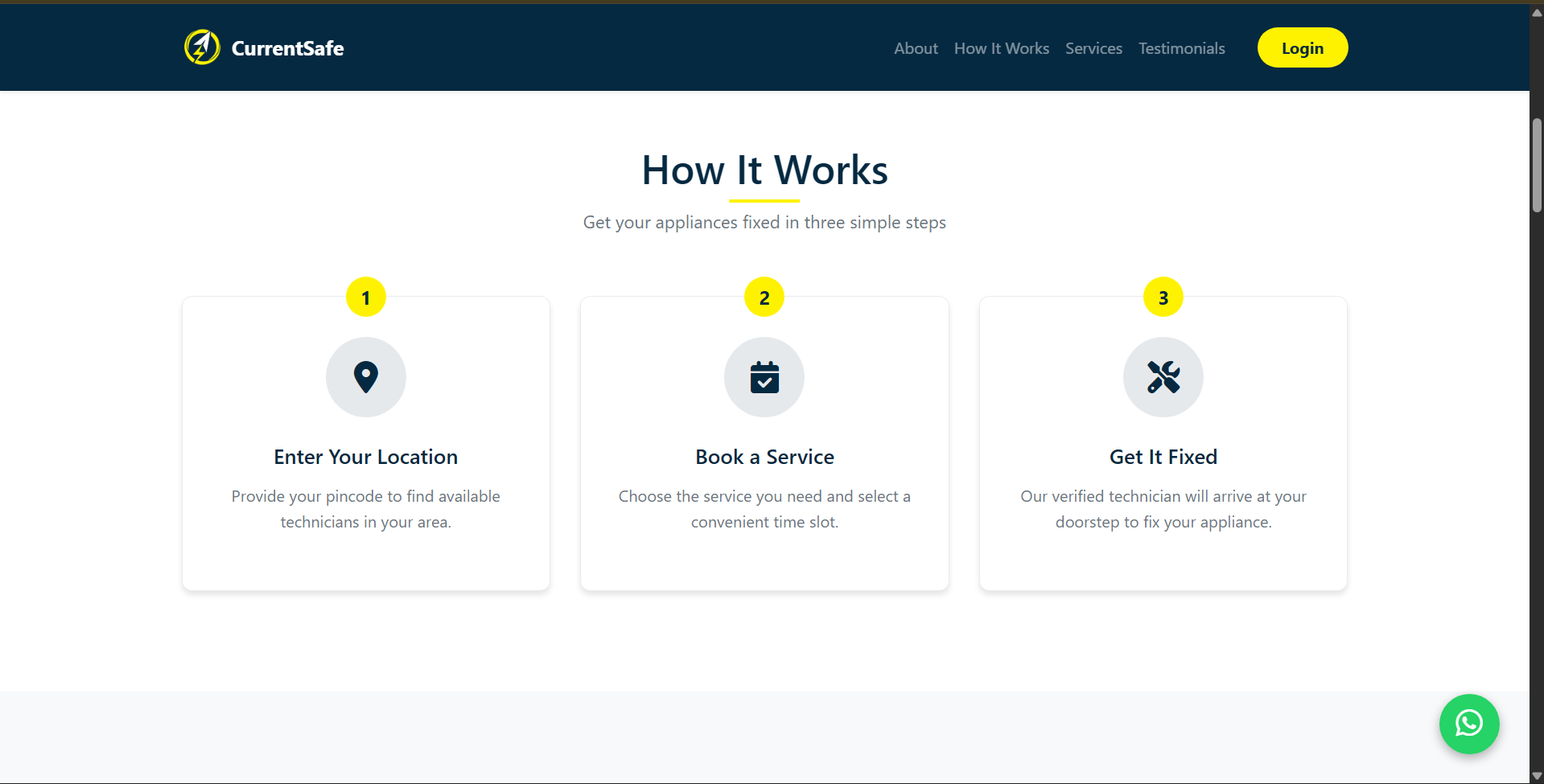Select the Enter Your Location card
The image size is (1544, 784).
point(365,442)
